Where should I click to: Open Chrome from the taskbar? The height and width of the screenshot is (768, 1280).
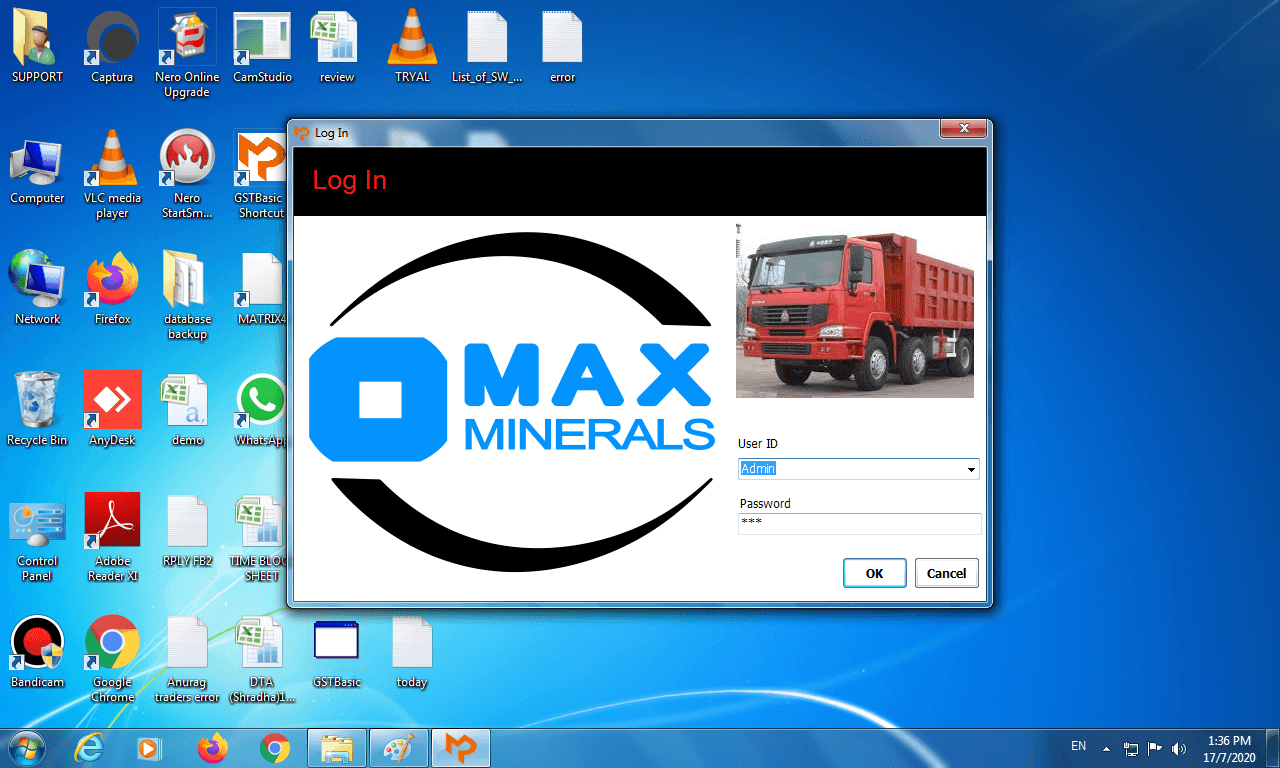coord(275,747)
